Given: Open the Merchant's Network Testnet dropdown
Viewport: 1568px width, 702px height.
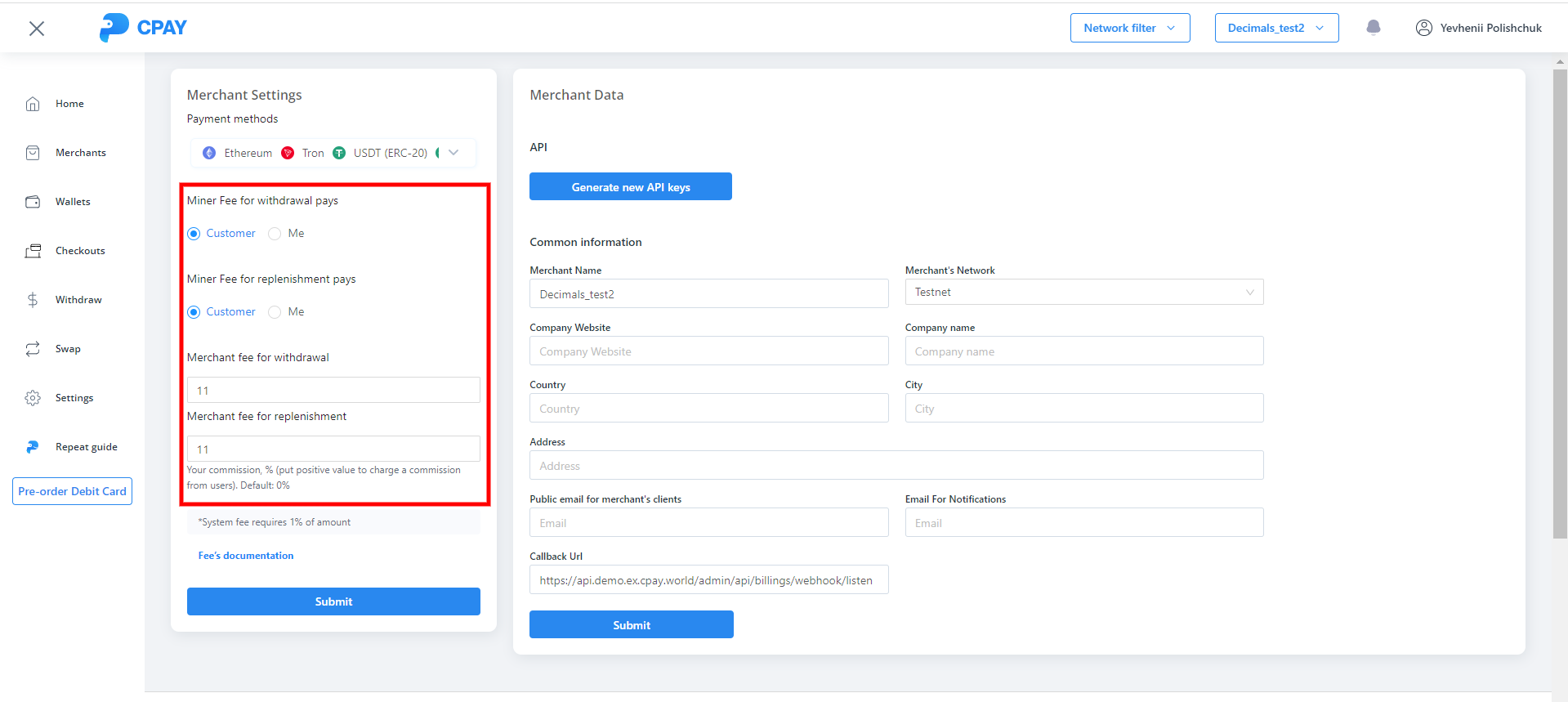Looking at the screenshot, I should [x=1083, y=293].
